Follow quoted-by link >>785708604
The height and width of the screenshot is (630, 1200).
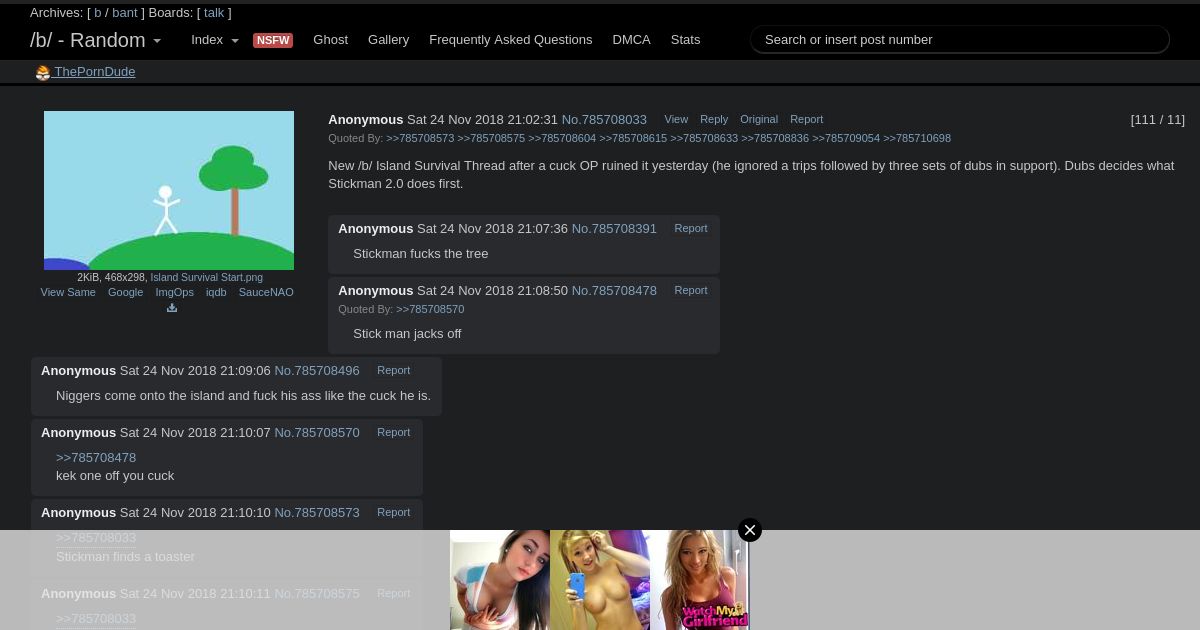[562, 139]
